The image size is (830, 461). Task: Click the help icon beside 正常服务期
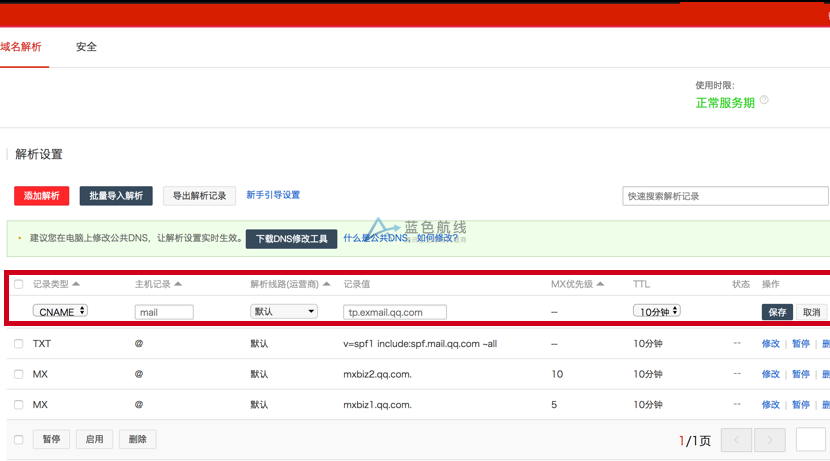click(x=764, y=101)
